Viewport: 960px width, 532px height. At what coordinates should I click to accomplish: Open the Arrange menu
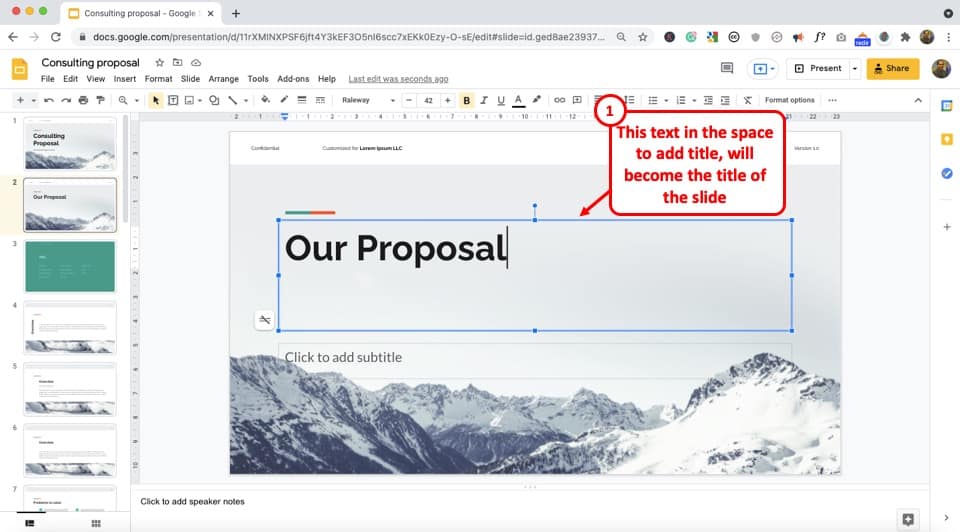223,79
